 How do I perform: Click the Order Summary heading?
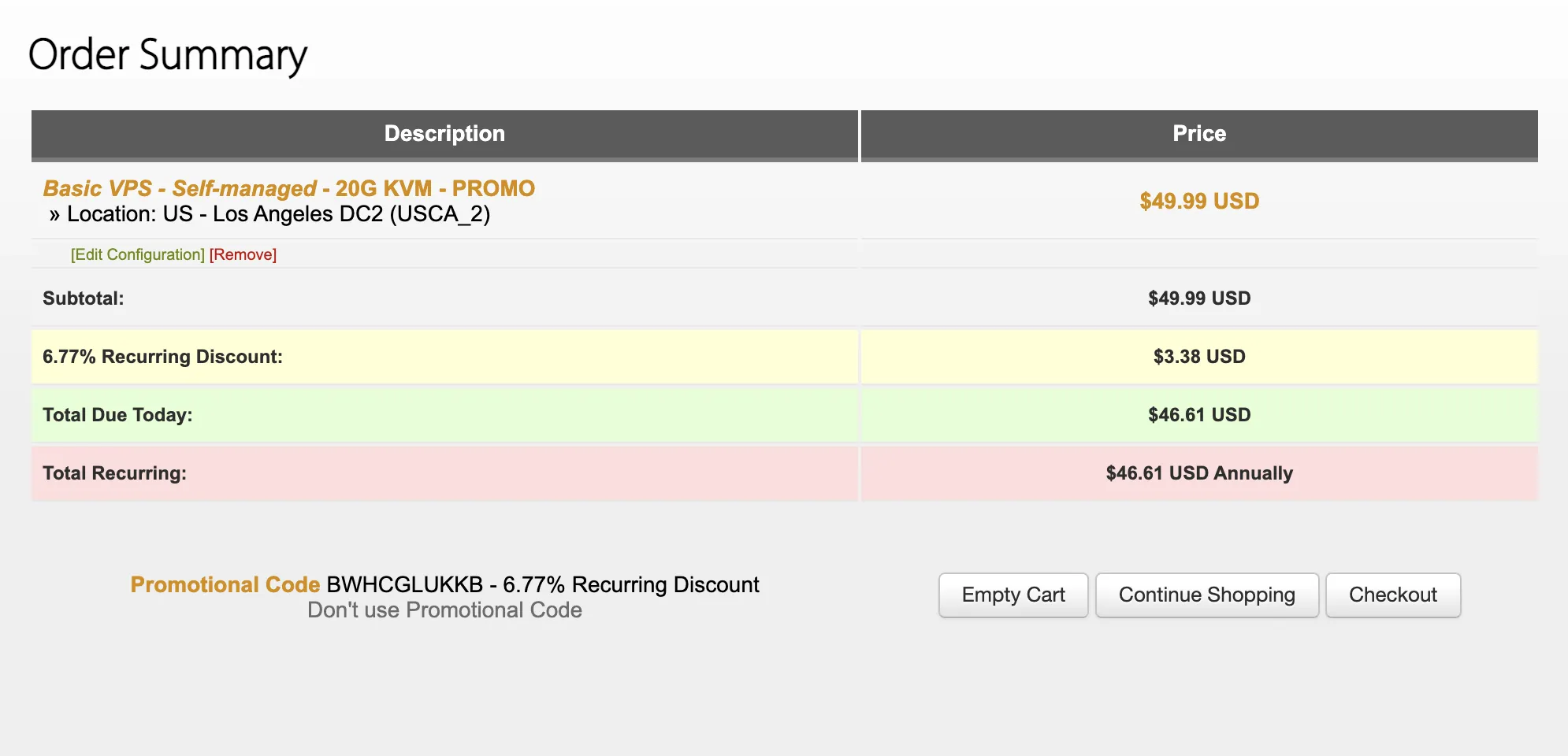coord(168,55)
